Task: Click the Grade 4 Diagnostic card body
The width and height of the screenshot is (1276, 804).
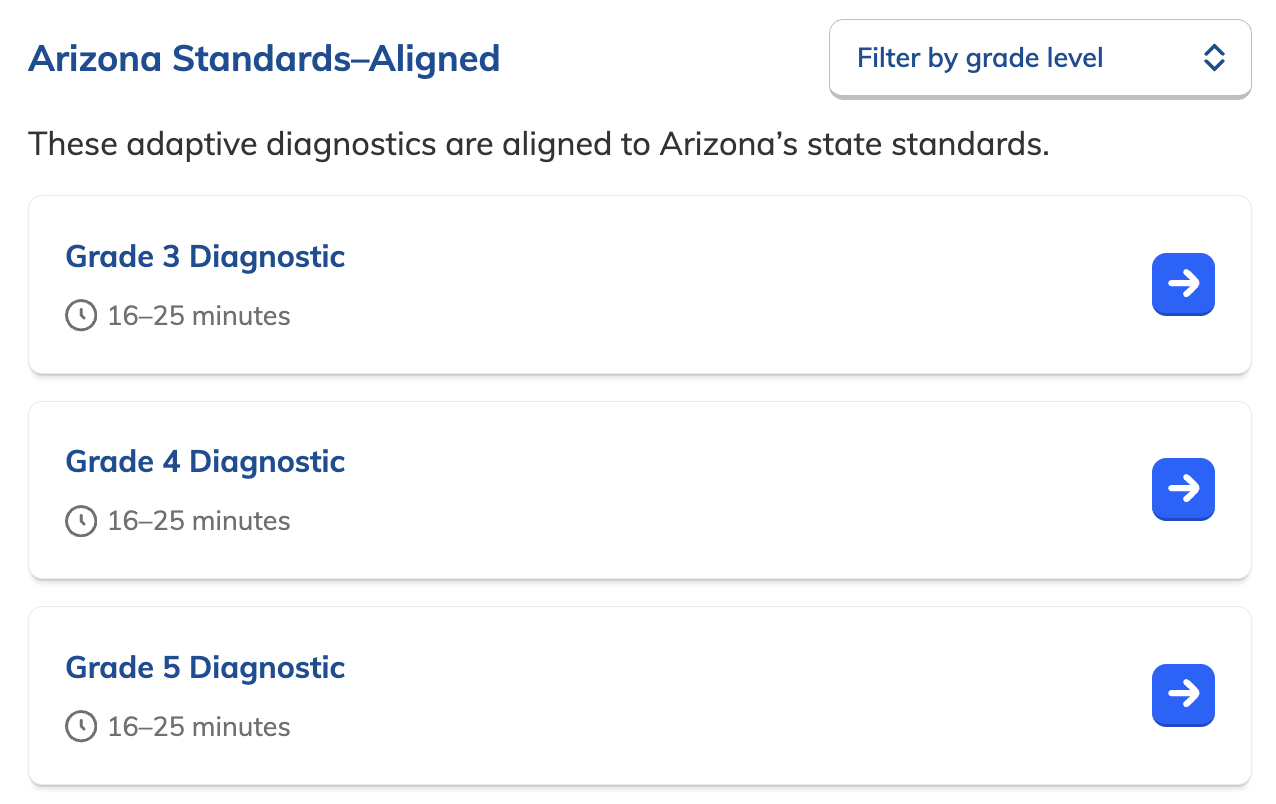Action: point(640,489)
